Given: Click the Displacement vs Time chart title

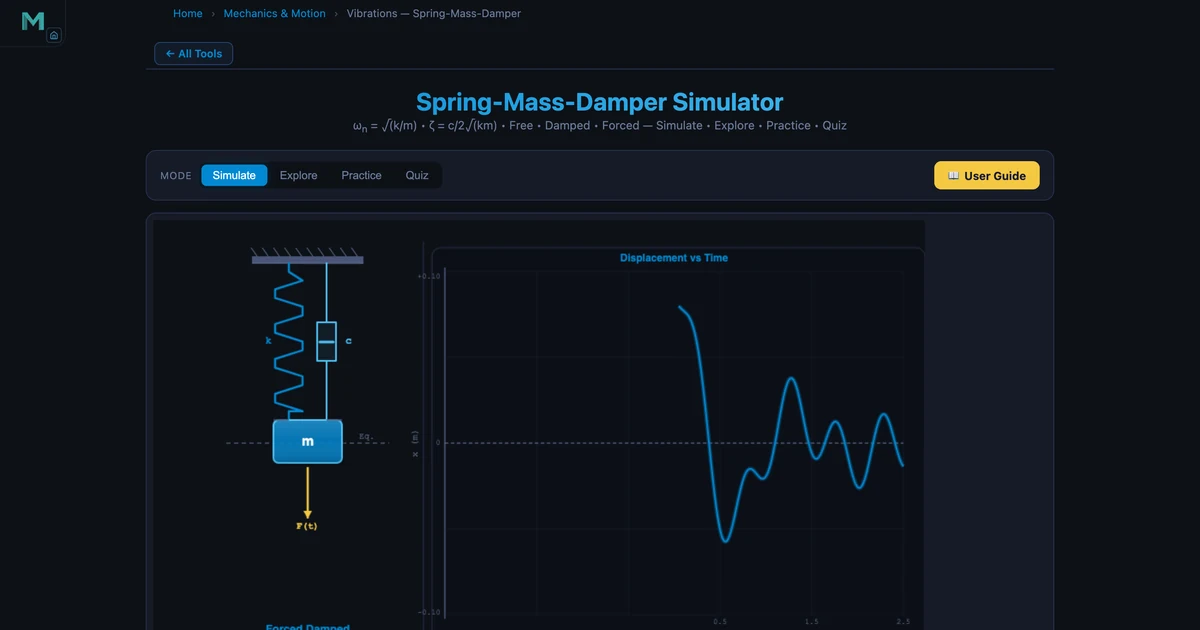Looking at the screenshot, I should pos(674,258).
